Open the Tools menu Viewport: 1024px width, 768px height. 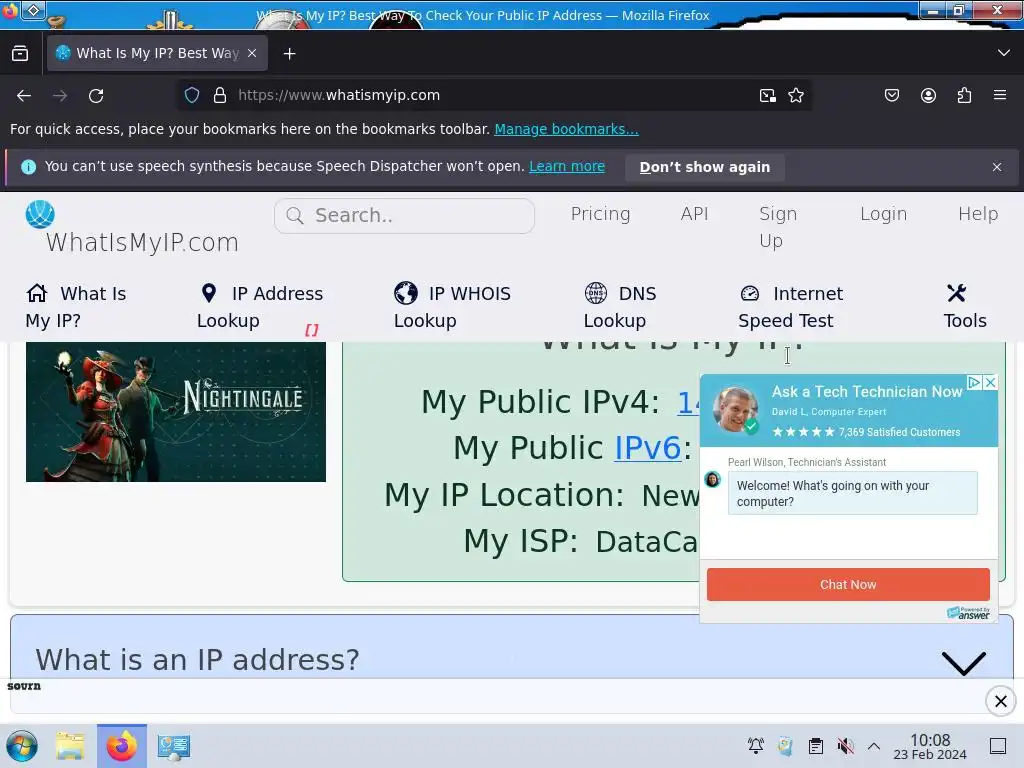[x=965, y=307]
